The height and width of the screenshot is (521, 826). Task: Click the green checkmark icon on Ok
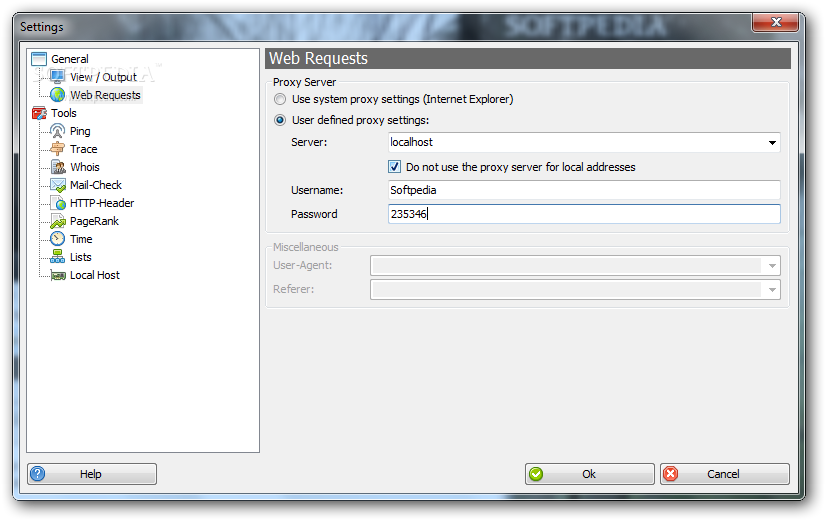point(536,474)
